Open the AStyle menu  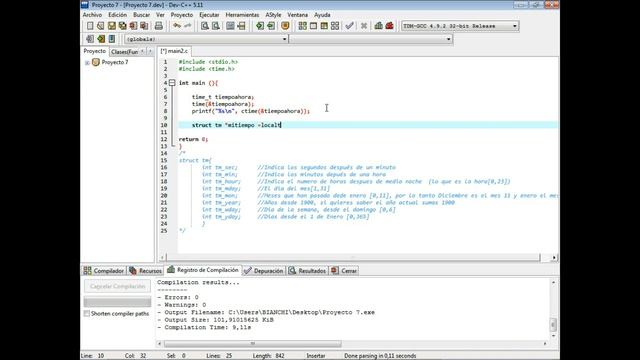[273, 15]
